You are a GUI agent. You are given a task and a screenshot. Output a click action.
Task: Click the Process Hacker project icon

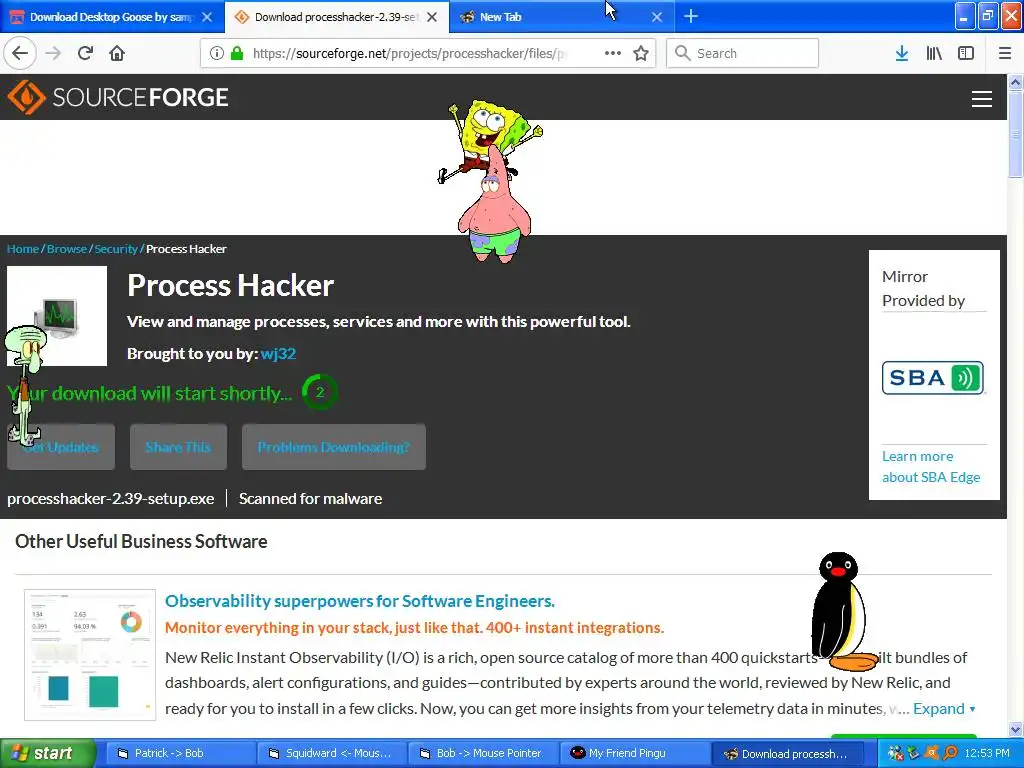coord(57,316)
